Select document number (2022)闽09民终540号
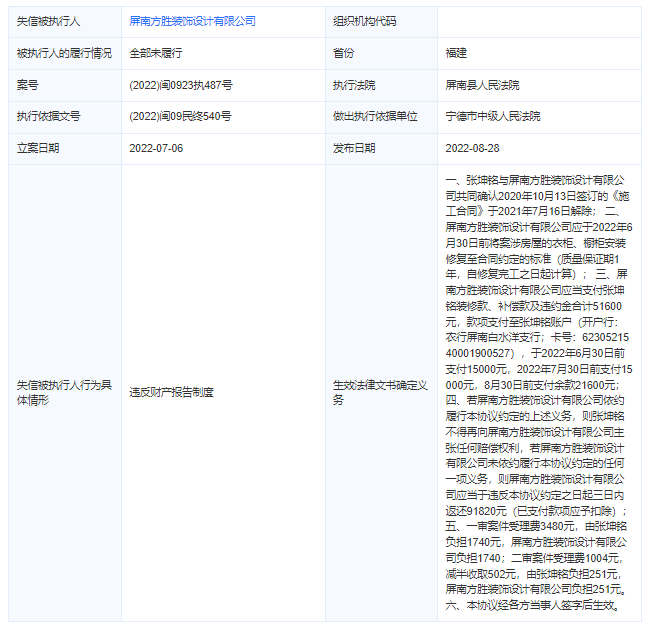656x632 pixels. pyautogui.click(x=180, y=116)
